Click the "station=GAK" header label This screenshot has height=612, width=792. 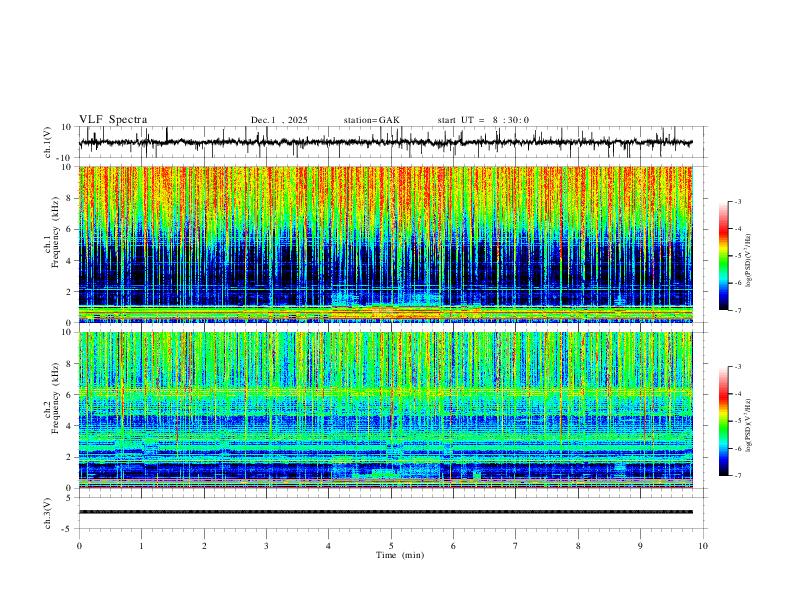pos(371,120)
